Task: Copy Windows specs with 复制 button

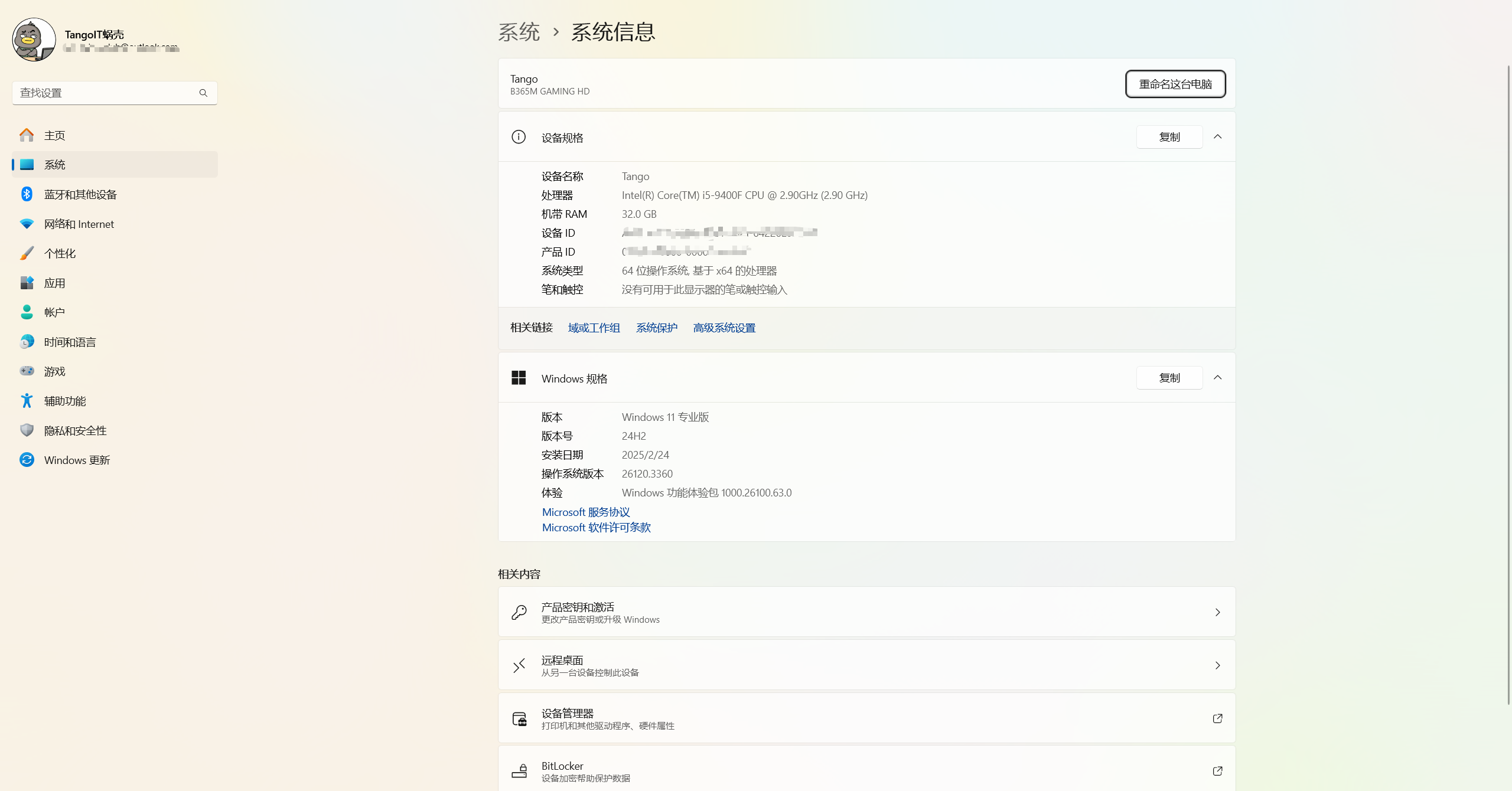Action: tap(1169, 378)
